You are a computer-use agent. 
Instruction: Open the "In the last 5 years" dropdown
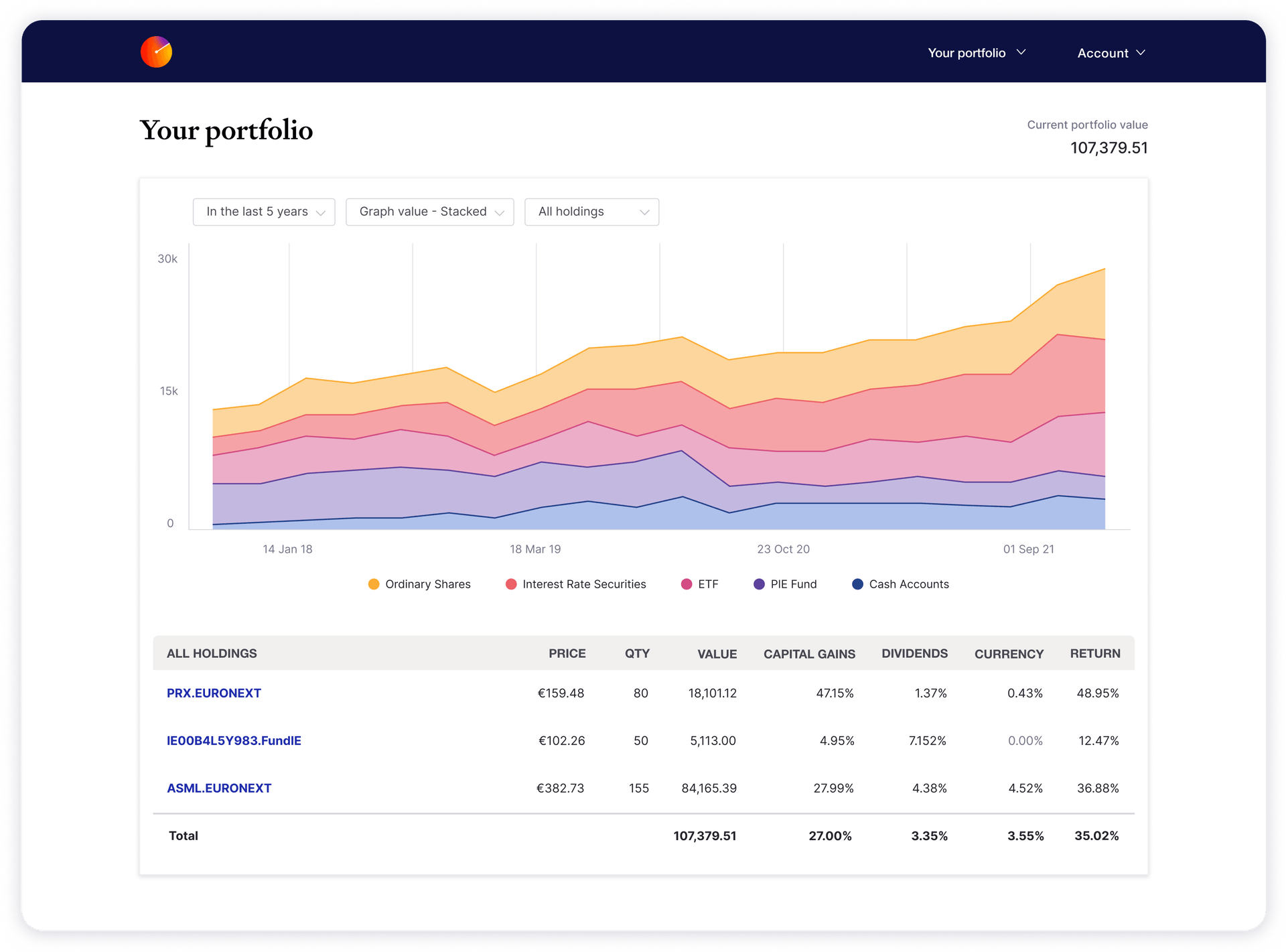point(263,212)
